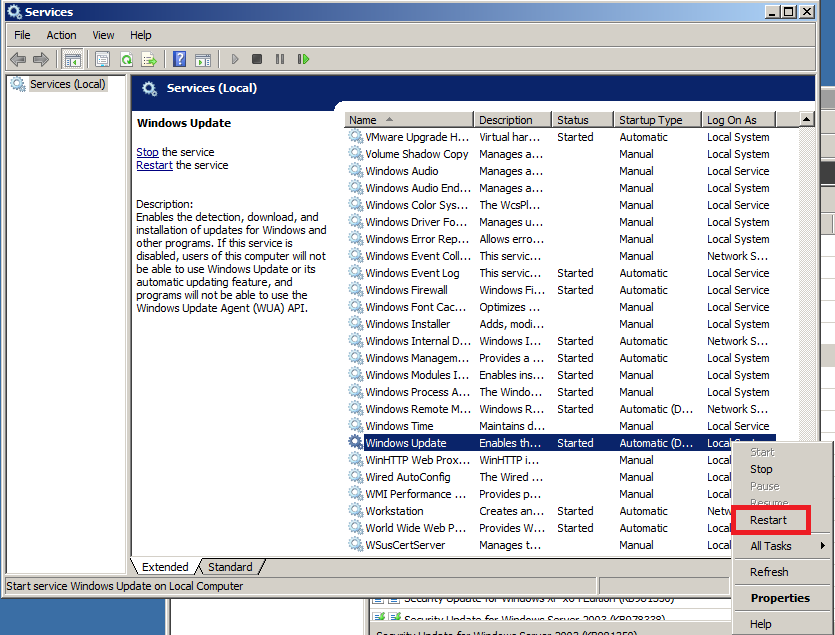Image resolution: width=835 pixels, height=635 pixels.
Task: Click the blue Help question mark icon
Action: click(x=179, y=59)
